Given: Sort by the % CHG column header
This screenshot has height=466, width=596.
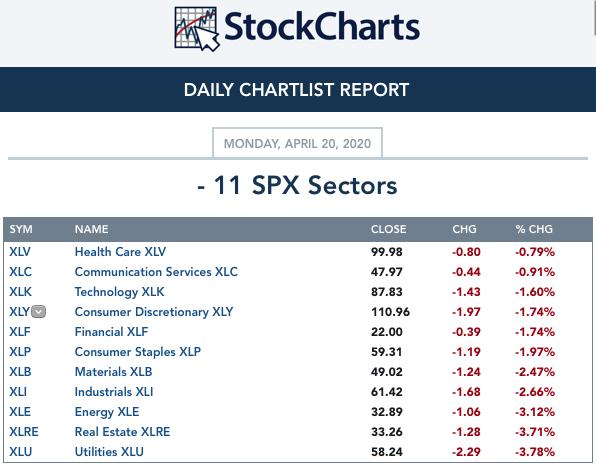Looking at the screenshot, I should coord(534,229).
